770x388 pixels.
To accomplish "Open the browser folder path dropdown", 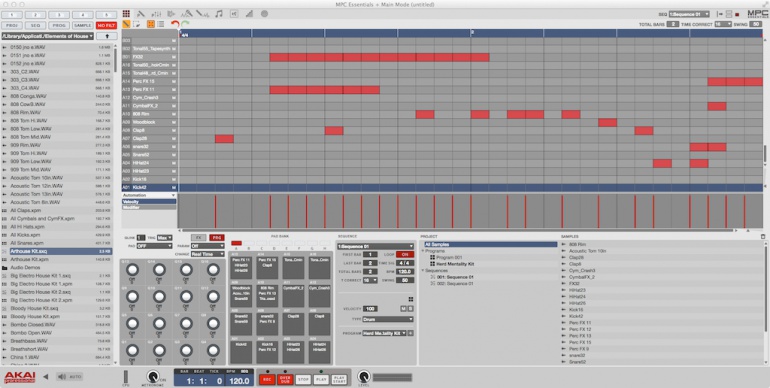I will click(48, 36).
